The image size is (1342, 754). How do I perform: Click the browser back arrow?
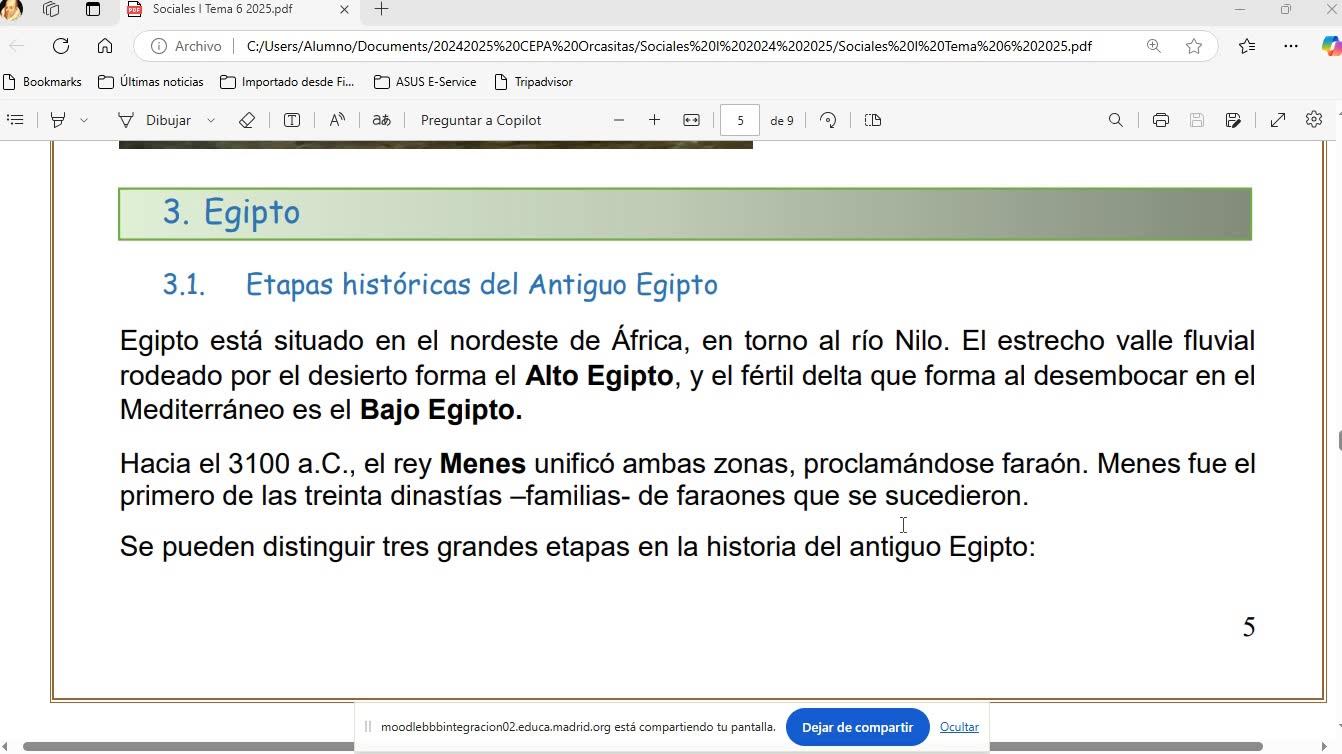(x=17, y=46)
